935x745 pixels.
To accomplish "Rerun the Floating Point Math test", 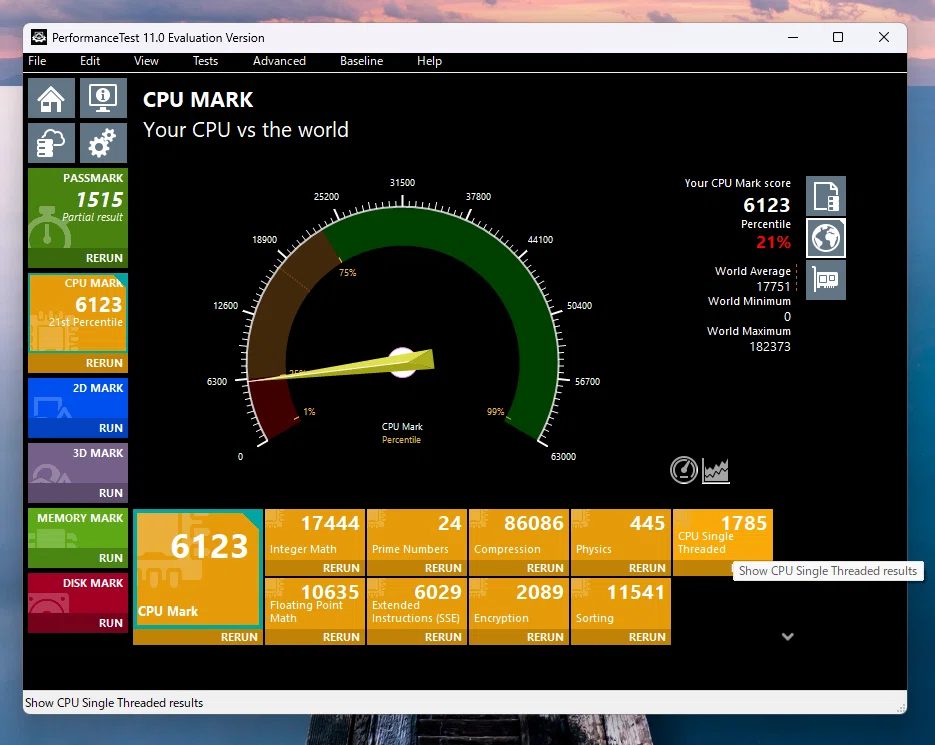I will pyautogui.click(x=315, y=637).
